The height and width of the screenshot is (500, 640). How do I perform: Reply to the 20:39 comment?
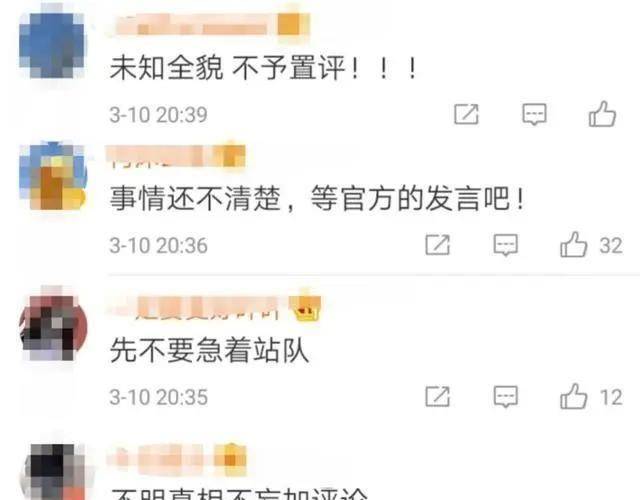click(534, 114)
